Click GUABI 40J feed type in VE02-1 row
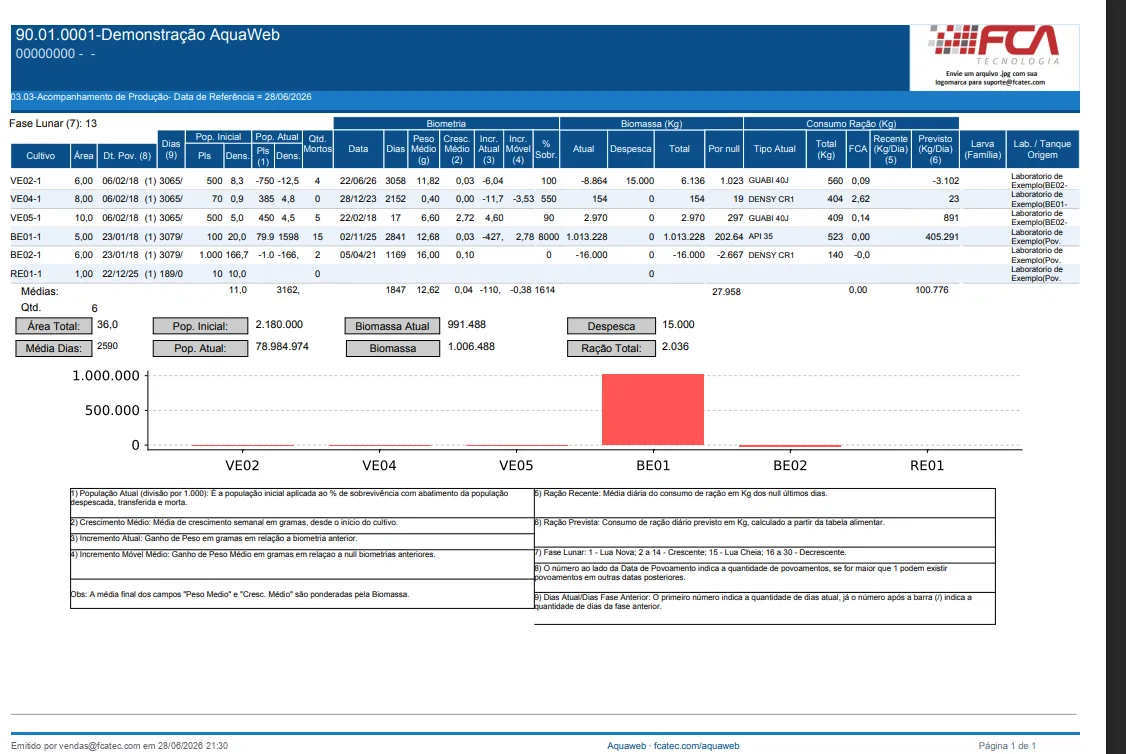Screen dimensions: 1126x754 (x=768, y=181)
